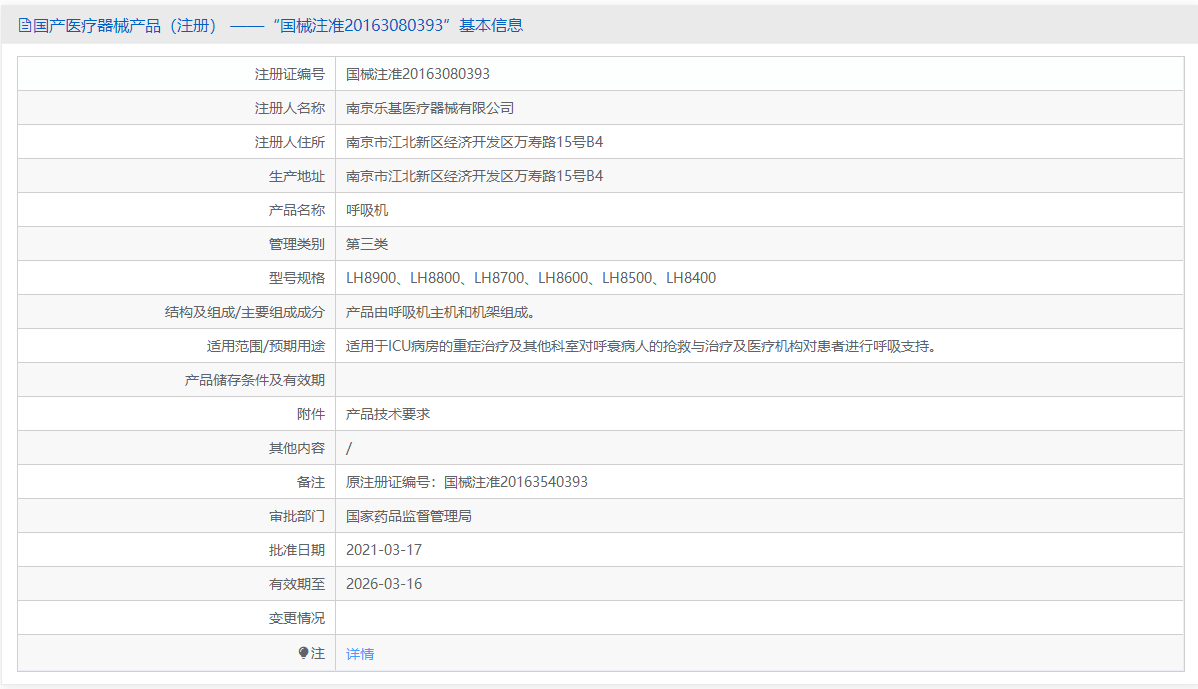
Task: Click the page title 国产医疗器械产品（注册）
Action: 125,25
